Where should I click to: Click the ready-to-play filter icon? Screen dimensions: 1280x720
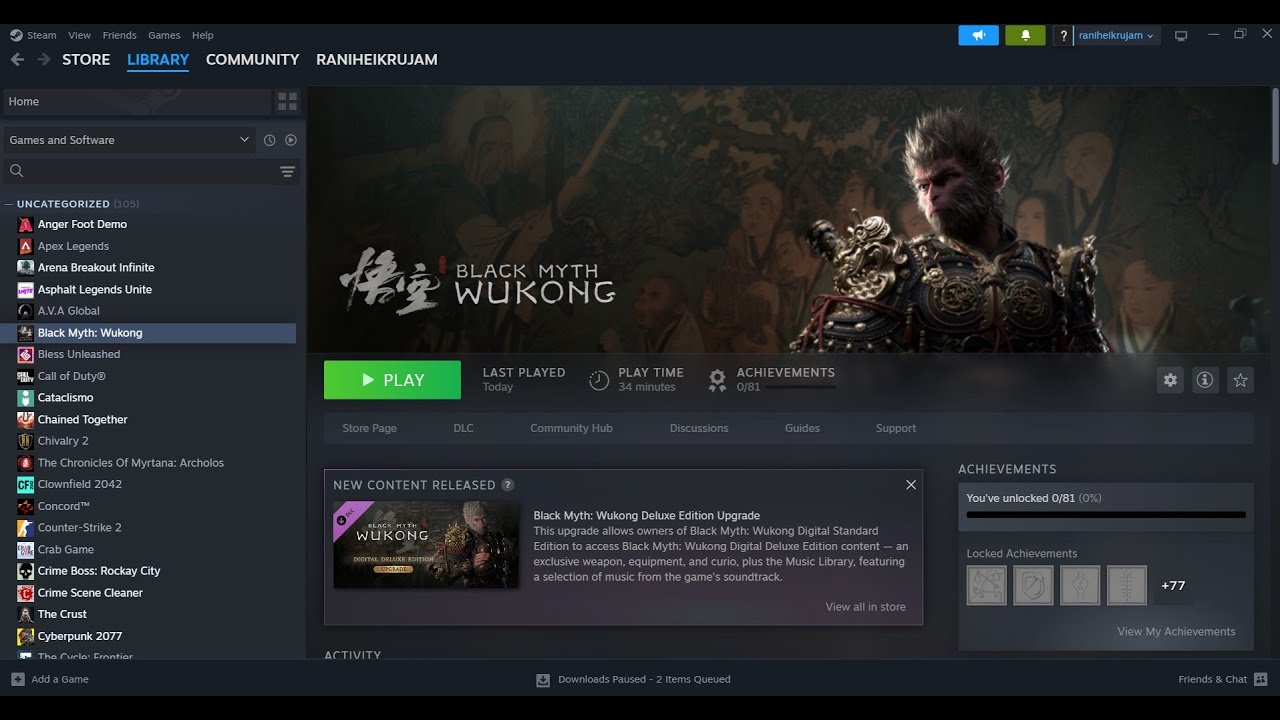point(291,140)
